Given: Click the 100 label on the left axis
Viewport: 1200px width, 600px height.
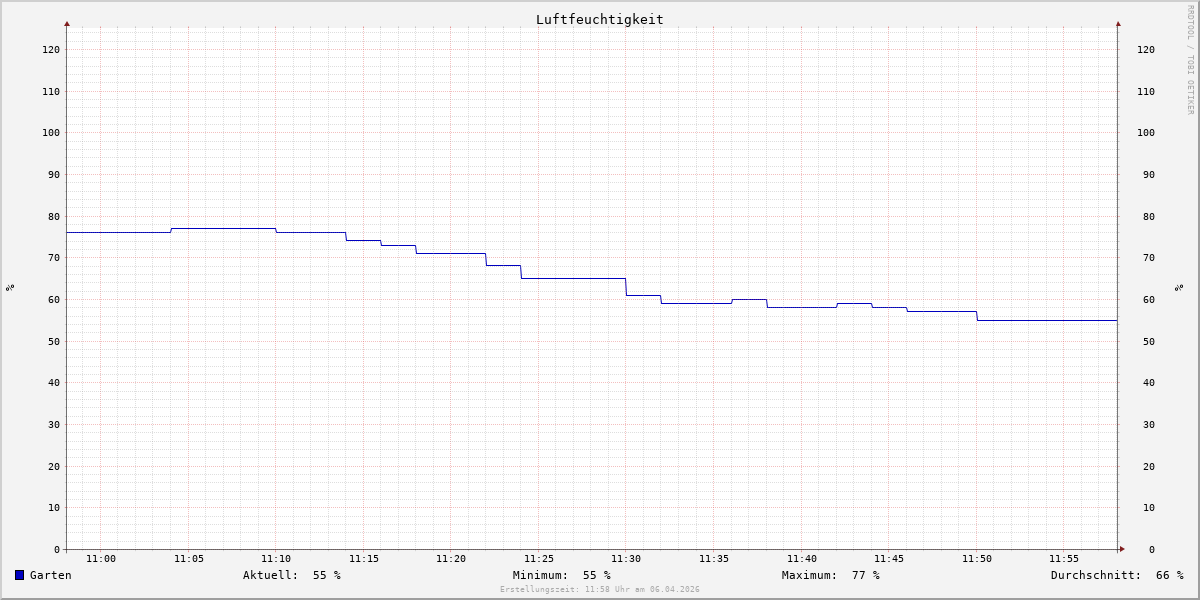Looking at the screenshot, I should click(51, 132).
